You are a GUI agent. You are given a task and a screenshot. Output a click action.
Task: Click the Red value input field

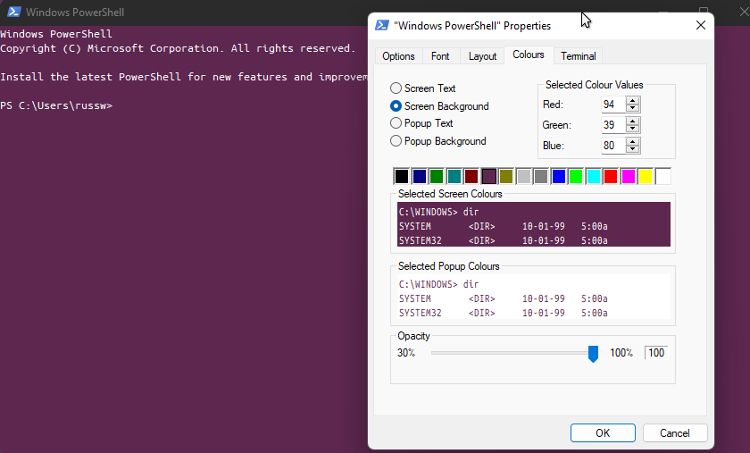click(614, 104)
